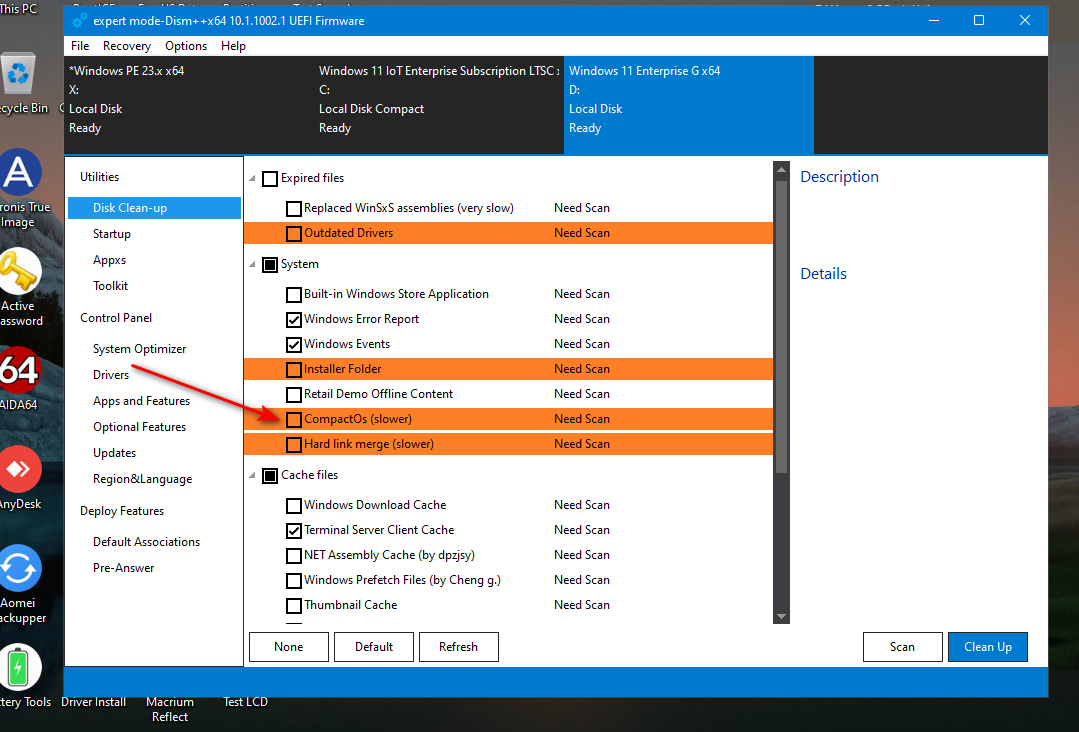
Task: Launch AIDA64 desktop icon
Action: 19,370
